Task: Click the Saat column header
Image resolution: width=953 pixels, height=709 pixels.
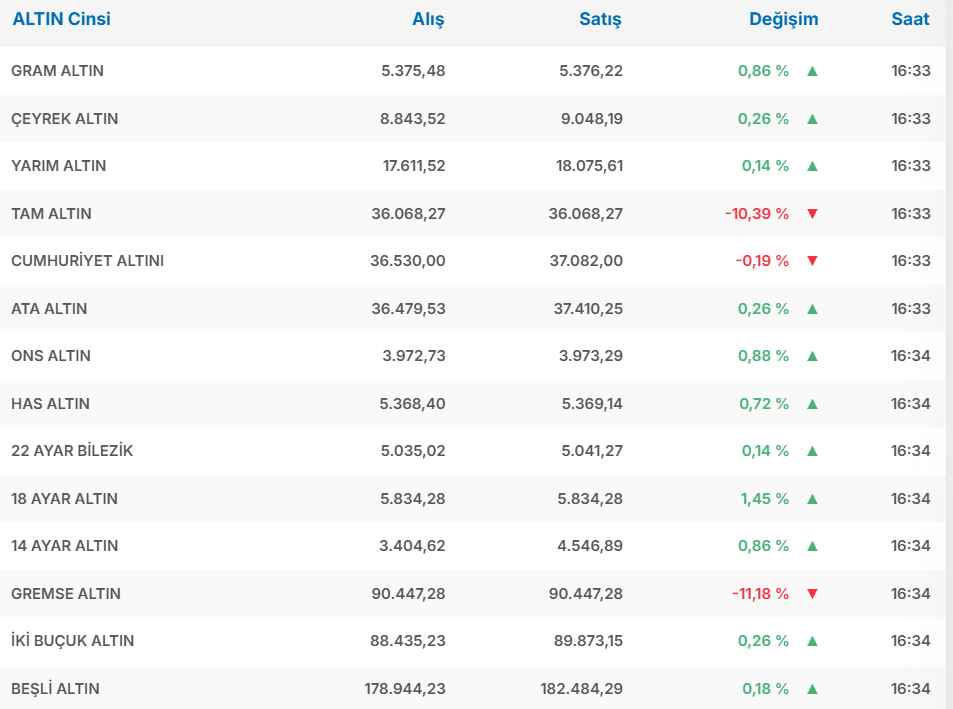Action: (x=910, y=19)
